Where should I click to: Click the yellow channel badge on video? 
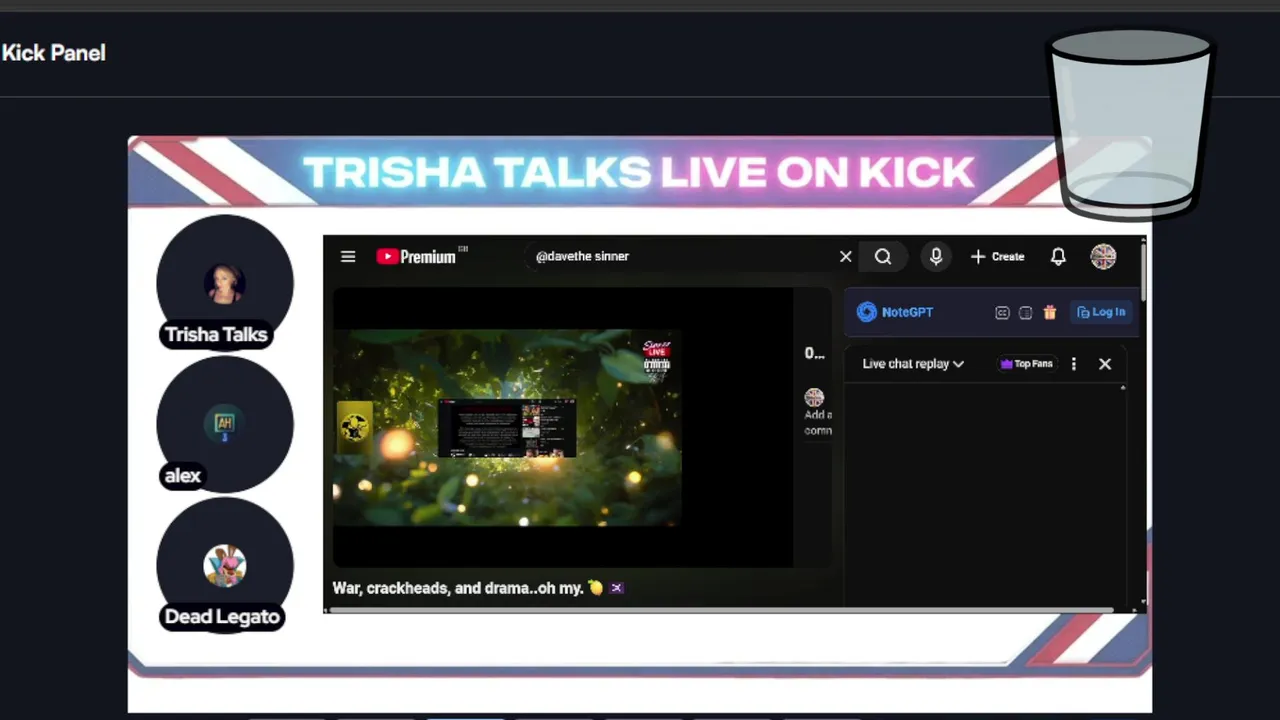355,427
